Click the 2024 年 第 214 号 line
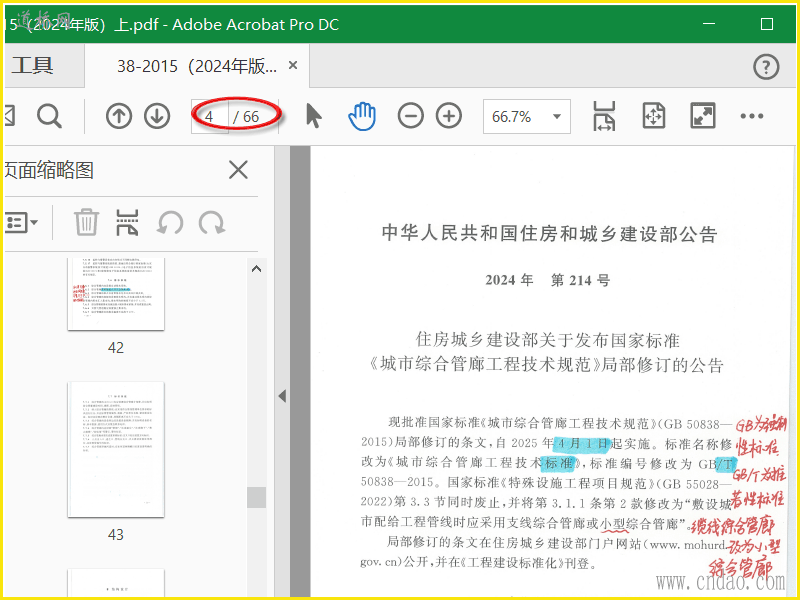This screenshot has height=600, width=800. [x=547, y=280]
